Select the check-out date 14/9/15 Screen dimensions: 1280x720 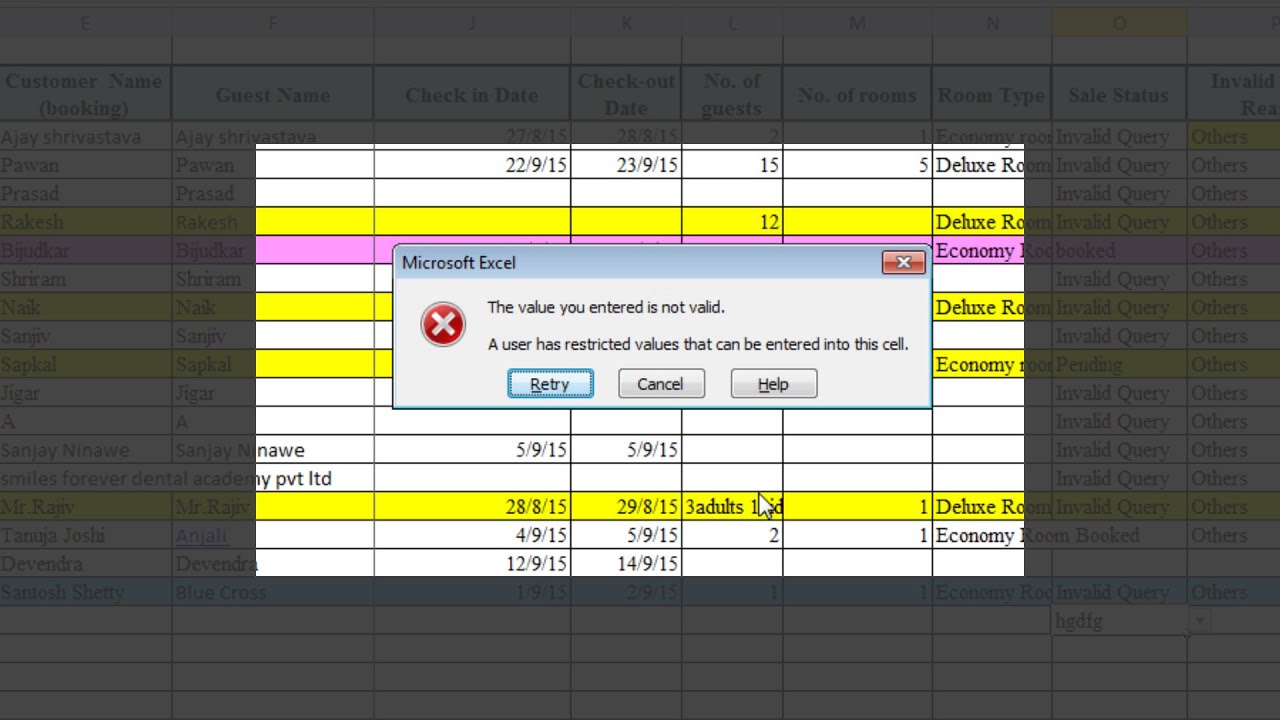[x=626, y=564]
